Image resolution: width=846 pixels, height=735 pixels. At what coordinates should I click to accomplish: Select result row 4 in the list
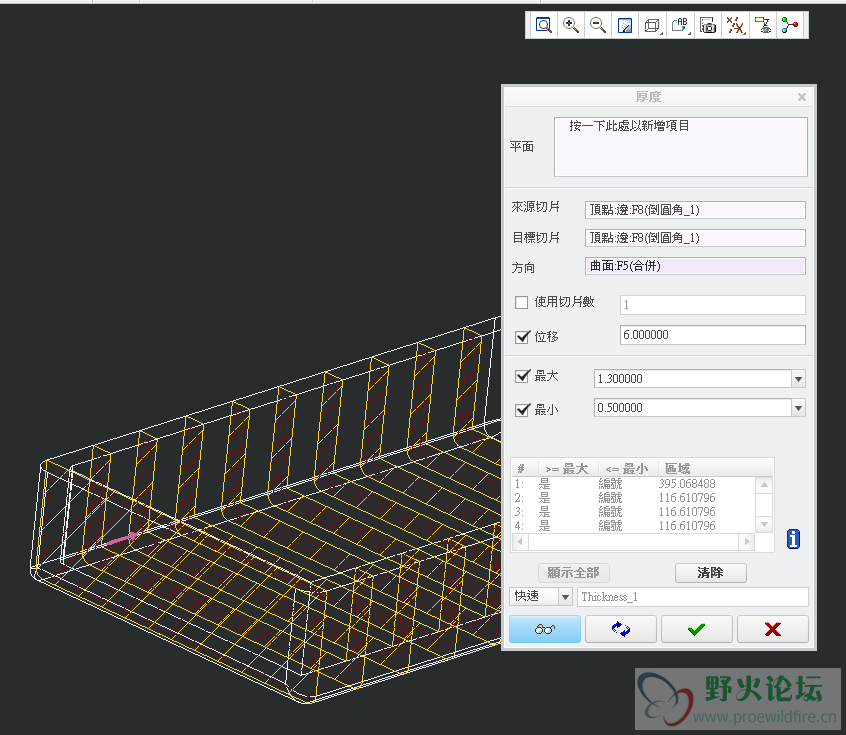634,526
